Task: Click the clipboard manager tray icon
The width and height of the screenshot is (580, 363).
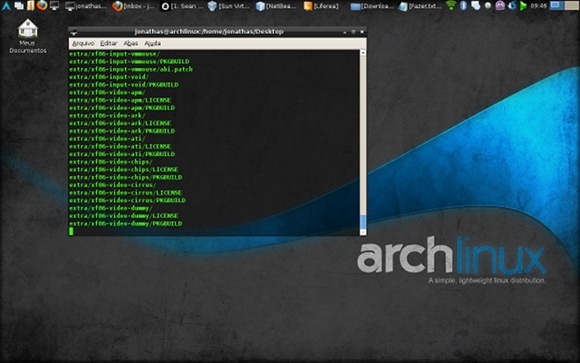Action: pyautogui.click(x=476, y=5)
